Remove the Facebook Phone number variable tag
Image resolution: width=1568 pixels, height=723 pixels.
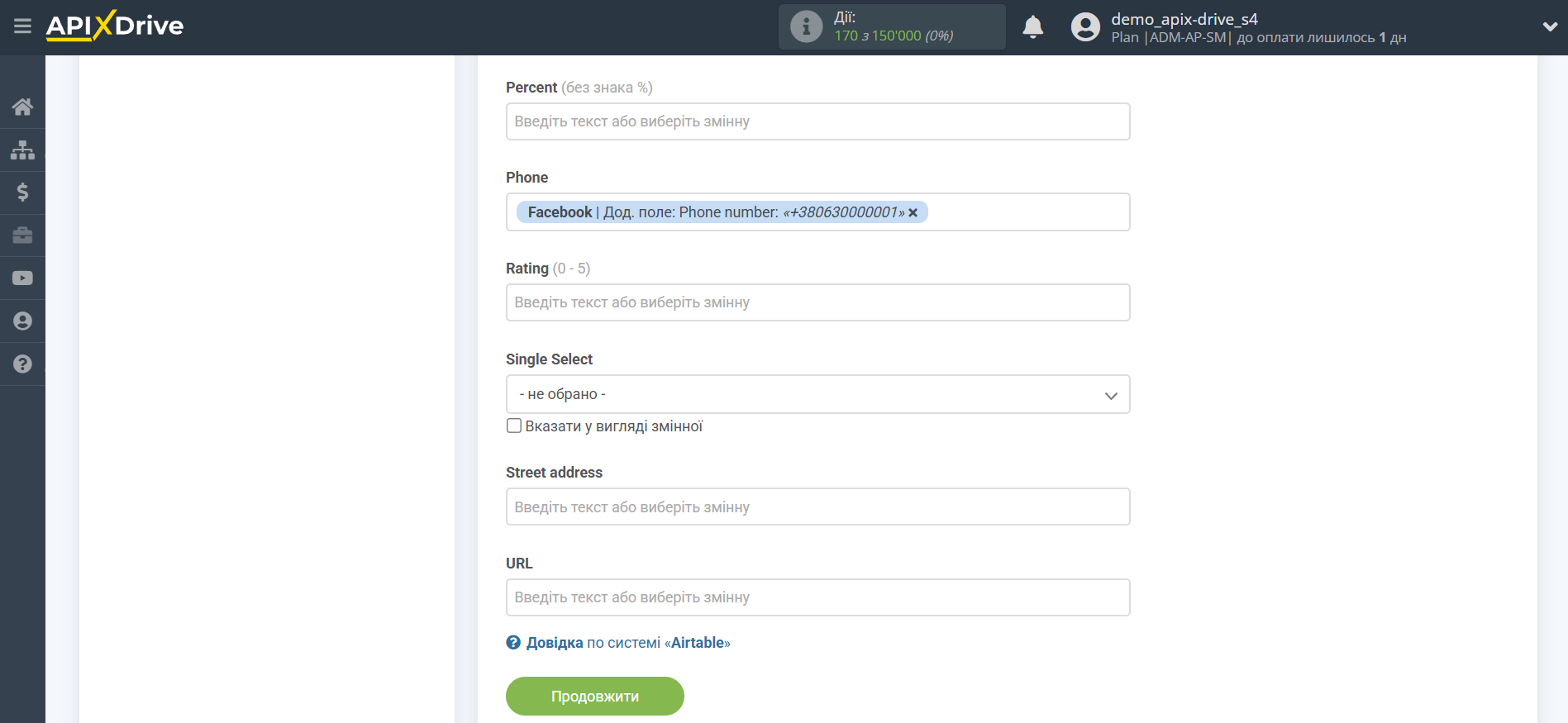pyautogui.click(x=913, y=213)
